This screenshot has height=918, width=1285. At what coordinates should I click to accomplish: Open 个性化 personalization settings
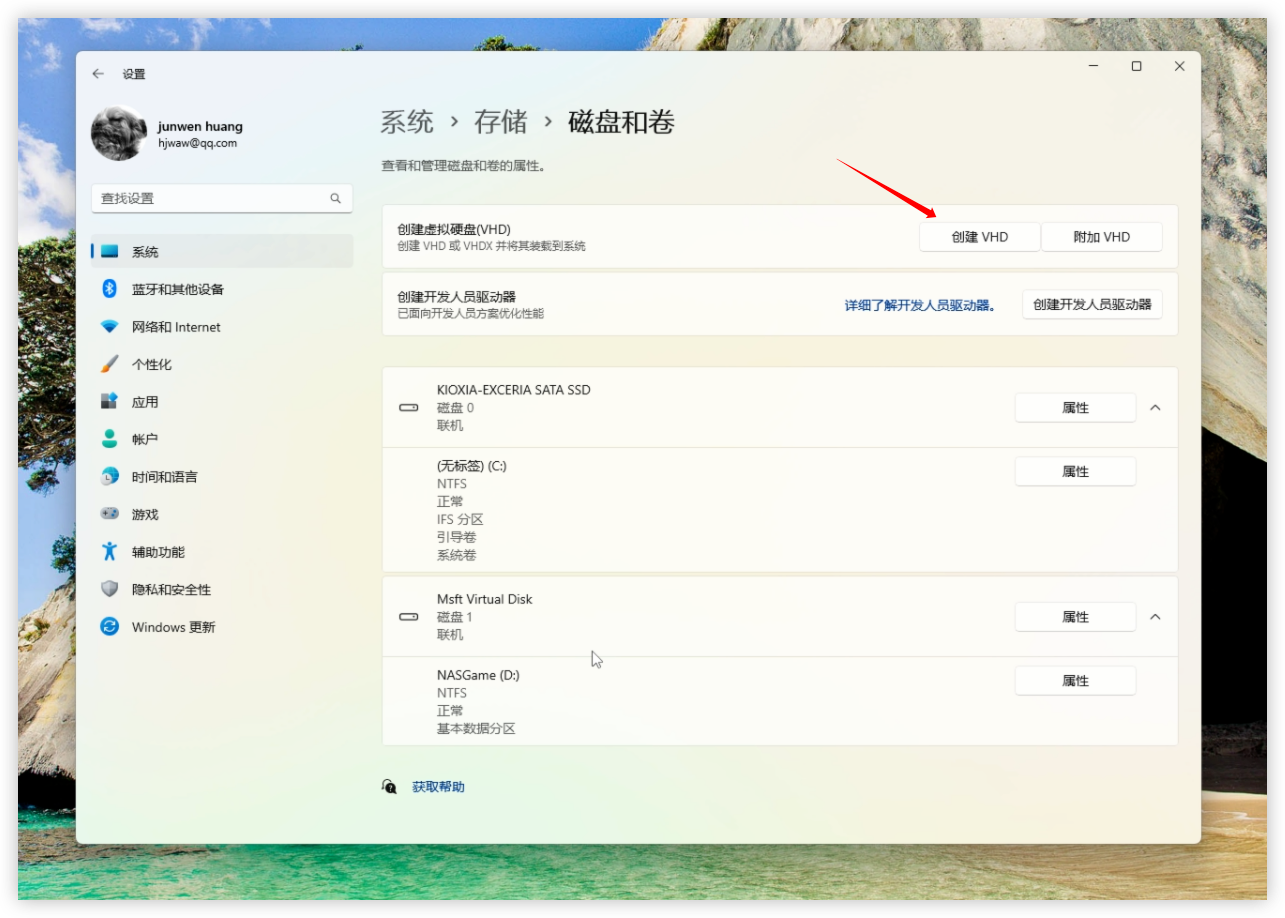pyautogui.click(x=152, y=364)
